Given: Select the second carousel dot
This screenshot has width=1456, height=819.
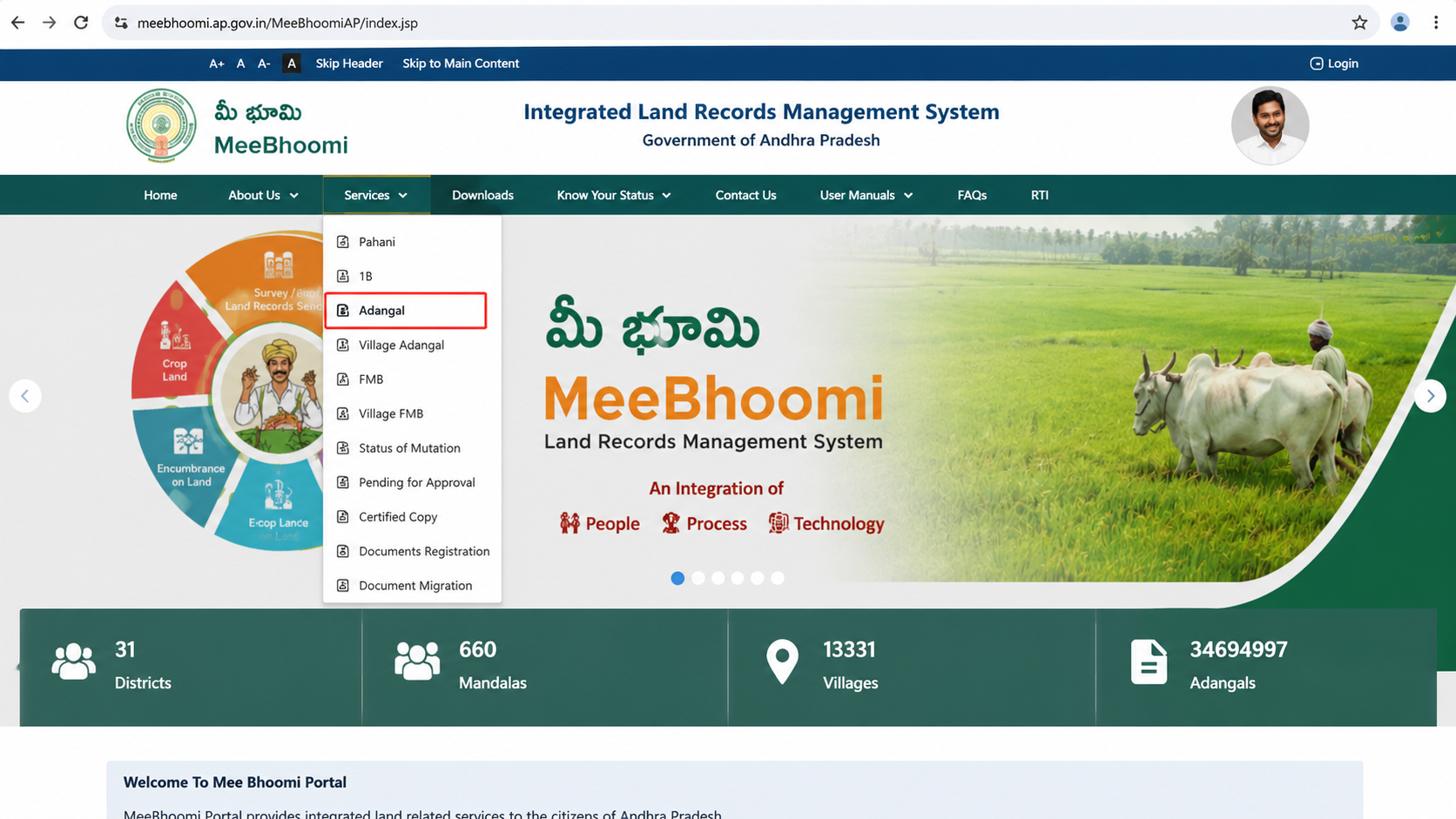Looking at the screenshot, I should click(x=698, y=578).
